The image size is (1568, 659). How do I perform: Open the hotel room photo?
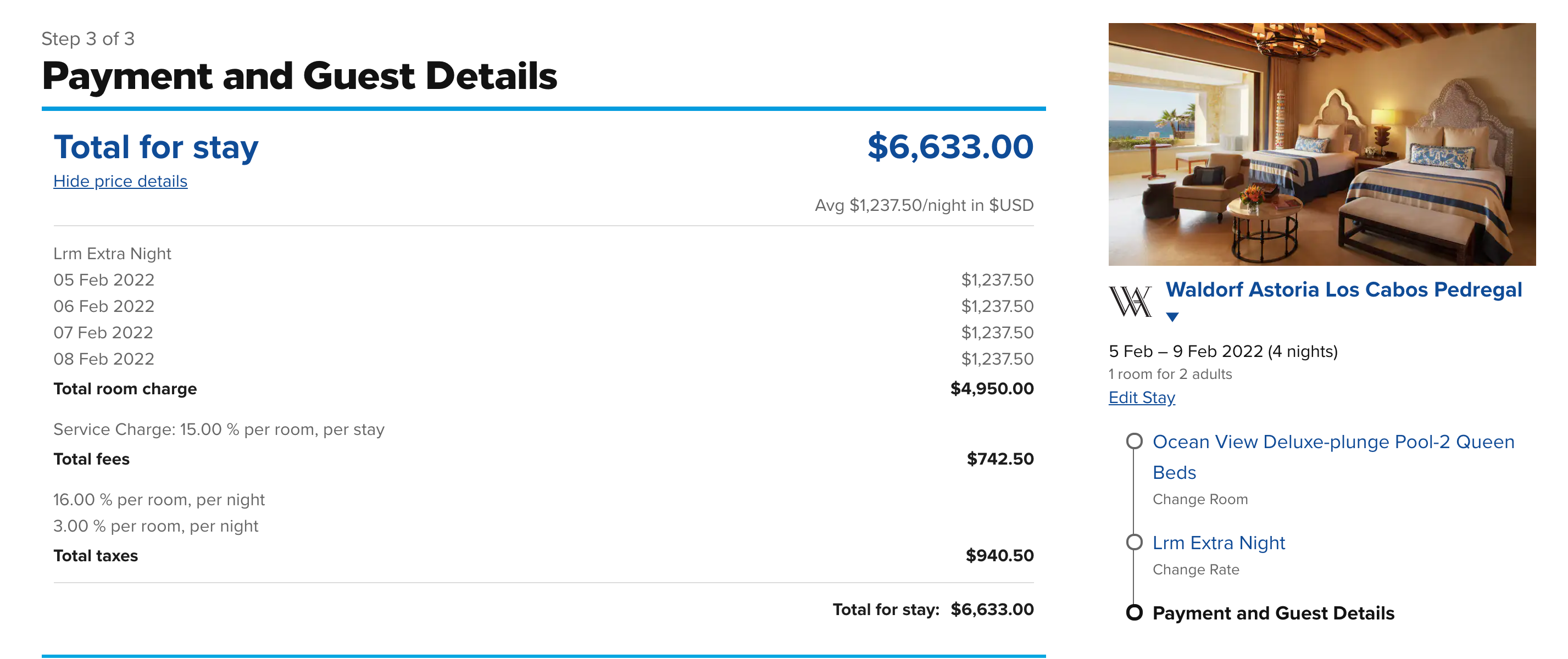point(1321,144)
